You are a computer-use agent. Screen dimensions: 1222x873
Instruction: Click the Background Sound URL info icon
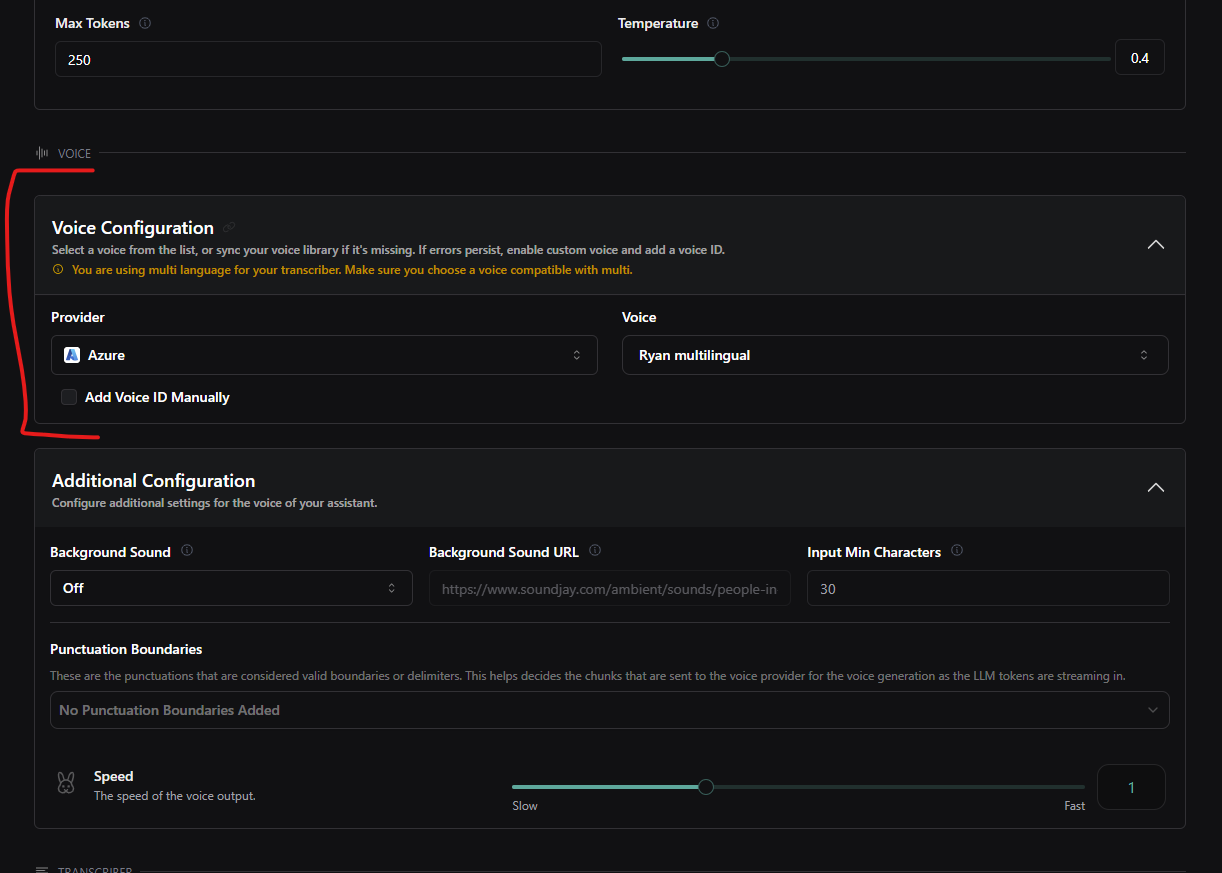click(x=595, y=551)
